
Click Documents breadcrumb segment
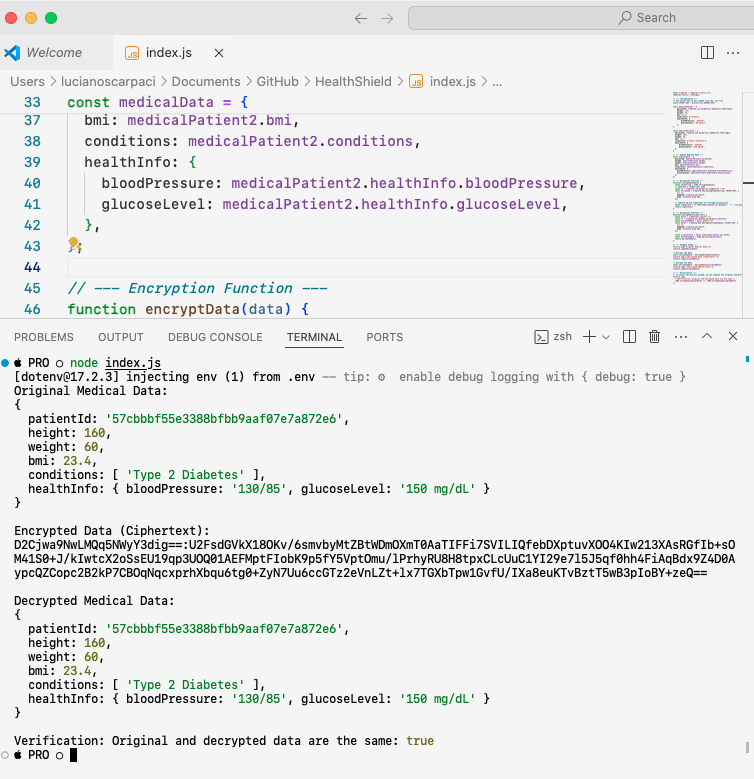(206, 81)
